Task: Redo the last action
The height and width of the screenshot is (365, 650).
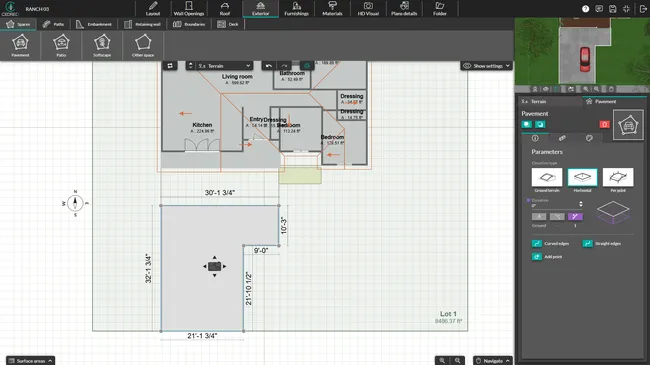Action: pos(284,66)
